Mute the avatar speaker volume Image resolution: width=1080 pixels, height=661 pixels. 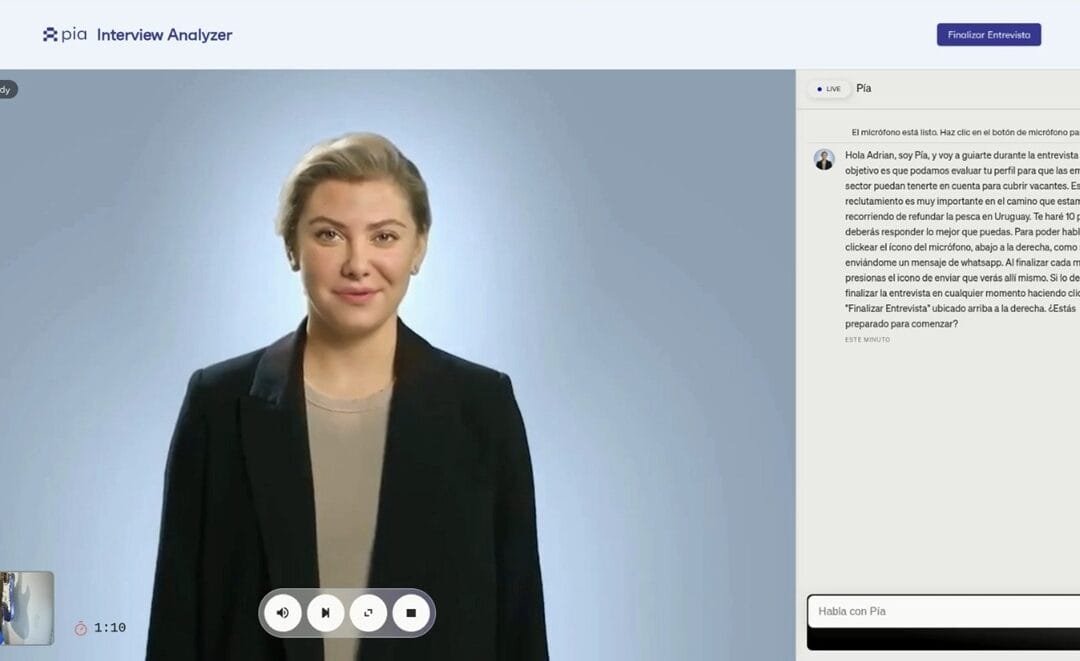pyautogui.click(x=283, y=613)
